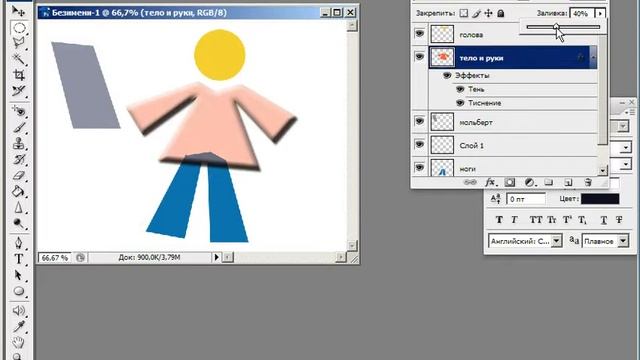Screen dimensions: 640x360
Task: Hide the мольберт layer
Action: pos(419,121)
